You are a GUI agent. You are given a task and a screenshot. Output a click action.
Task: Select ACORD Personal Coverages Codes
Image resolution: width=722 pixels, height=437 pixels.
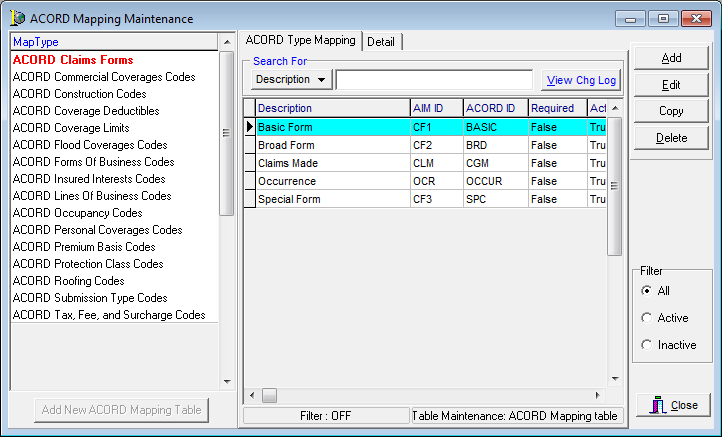114,230
